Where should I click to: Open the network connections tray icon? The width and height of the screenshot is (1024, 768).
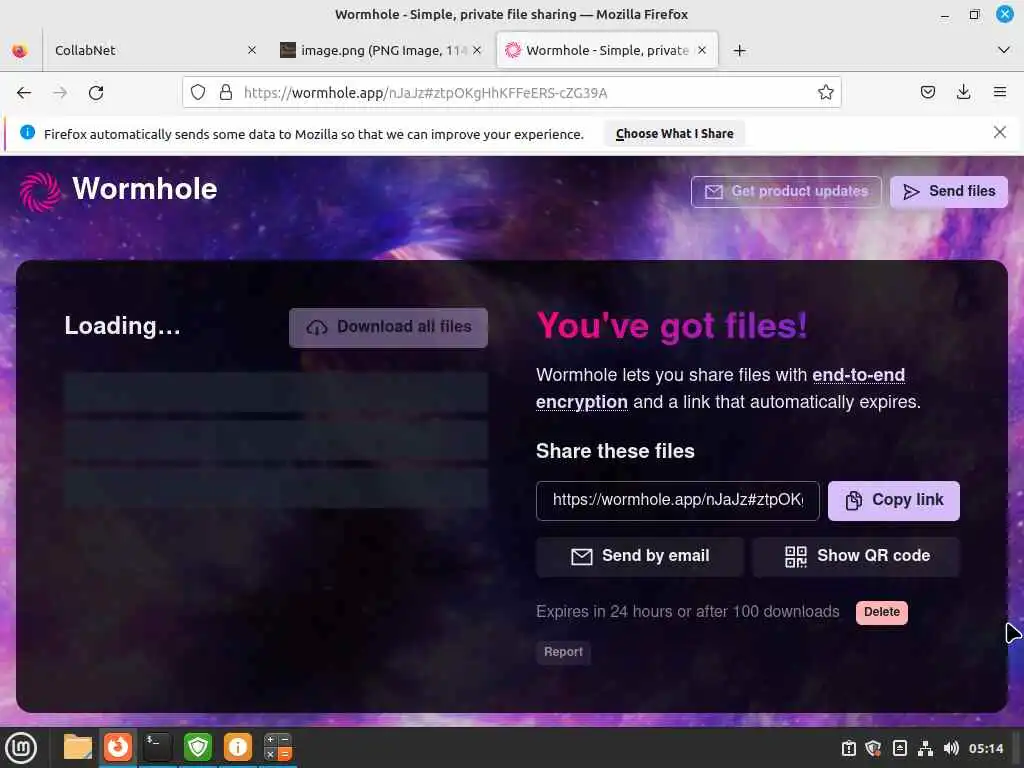point(925,748)
